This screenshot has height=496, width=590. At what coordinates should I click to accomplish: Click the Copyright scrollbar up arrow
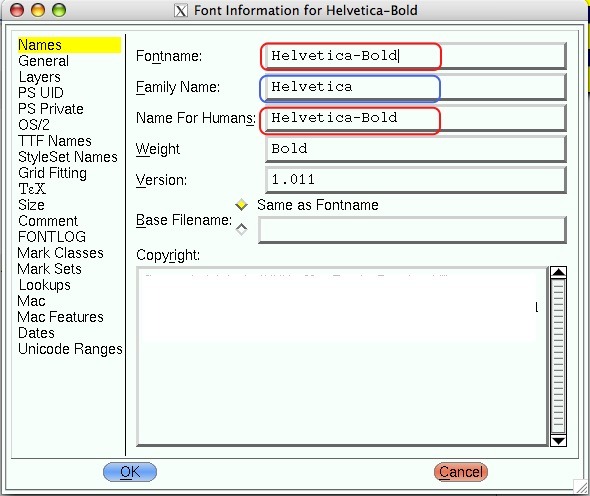click(x=558, y=272)
